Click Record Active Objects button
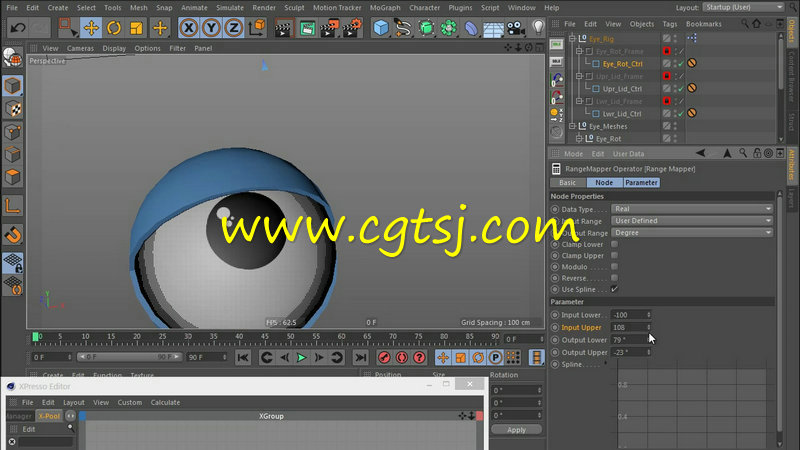 (385, 358)
